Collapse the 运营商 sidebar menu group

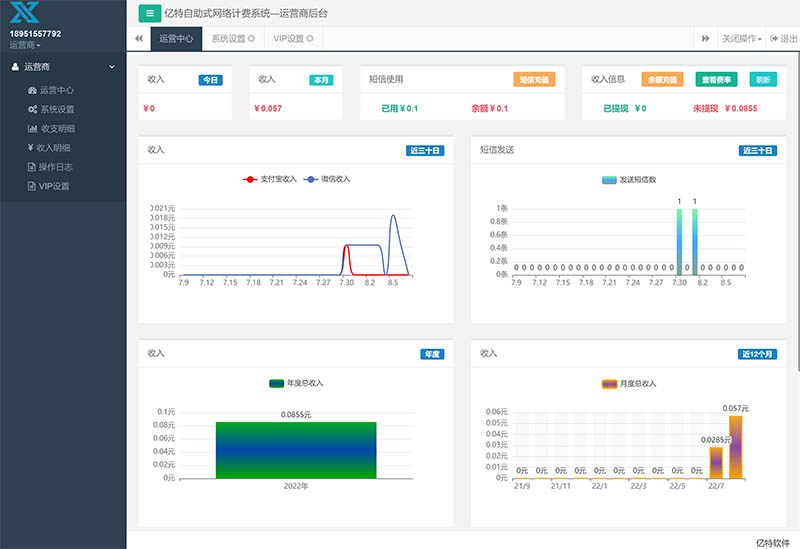click(x=62, y=67)
